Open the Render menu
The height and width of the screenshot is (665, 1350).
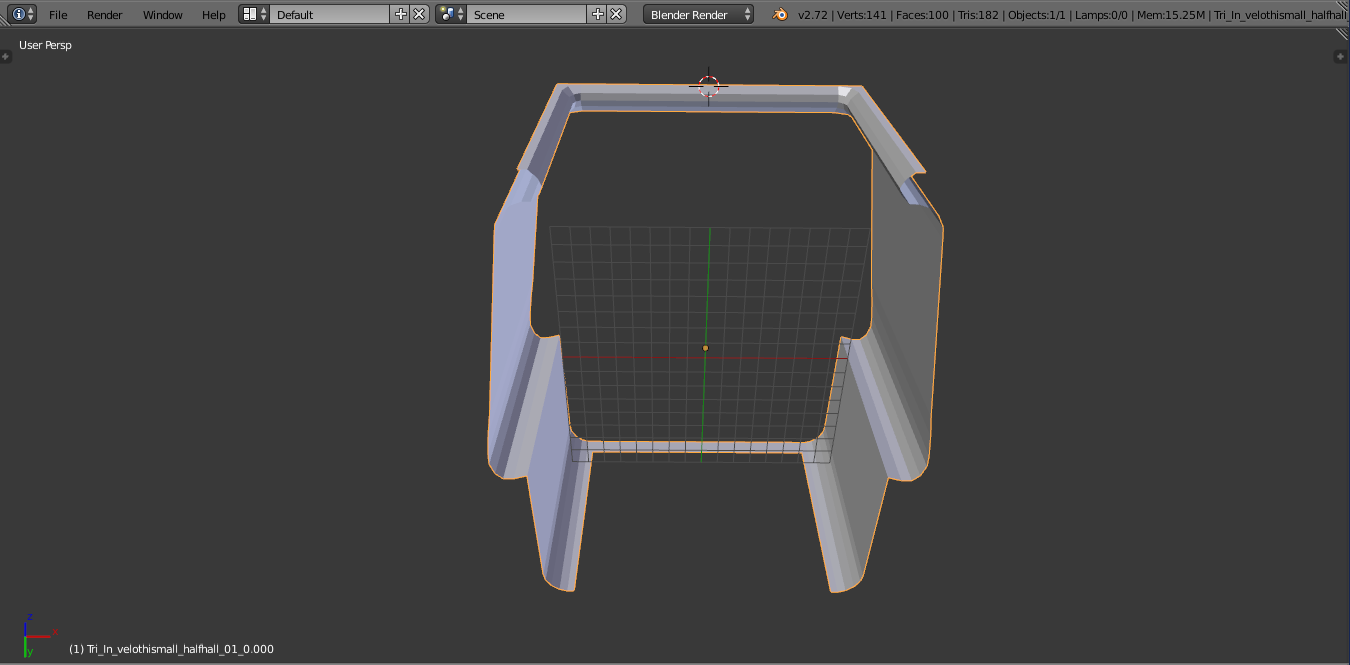[x=105, y=15]
